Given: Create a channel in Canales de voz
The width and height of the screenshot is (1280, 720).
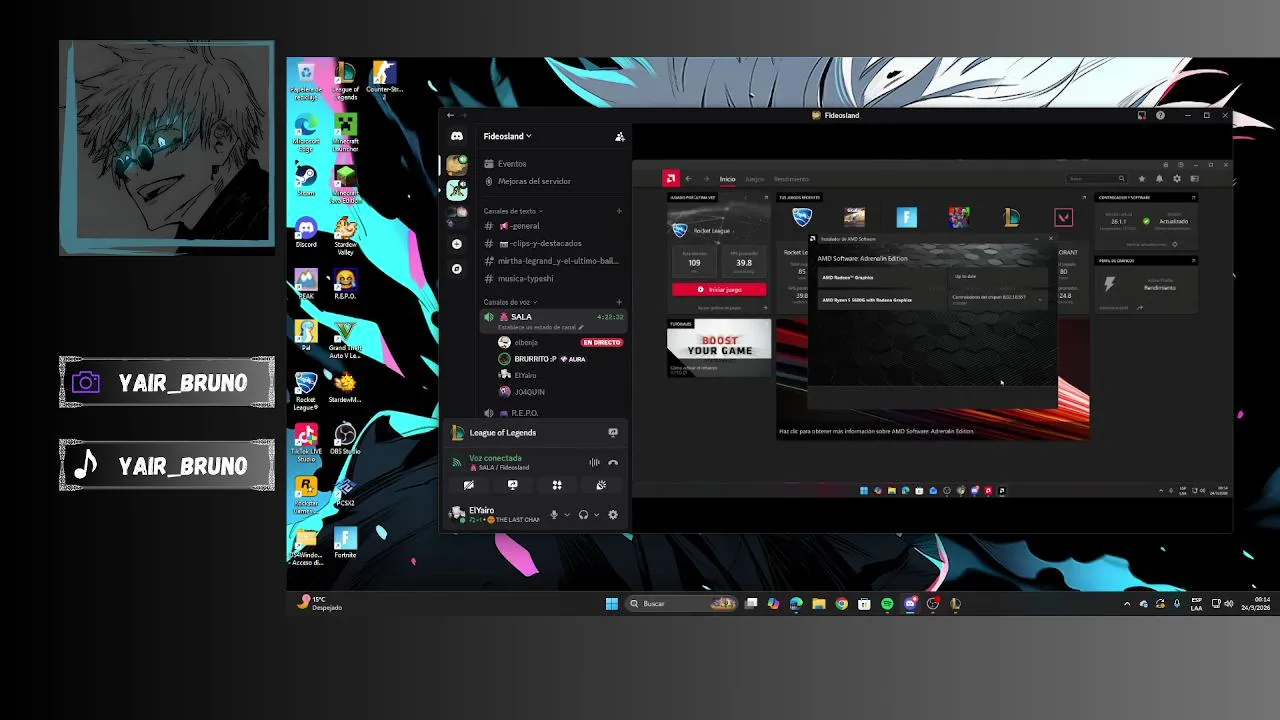Looking at the screenshot, I should 619,302.
